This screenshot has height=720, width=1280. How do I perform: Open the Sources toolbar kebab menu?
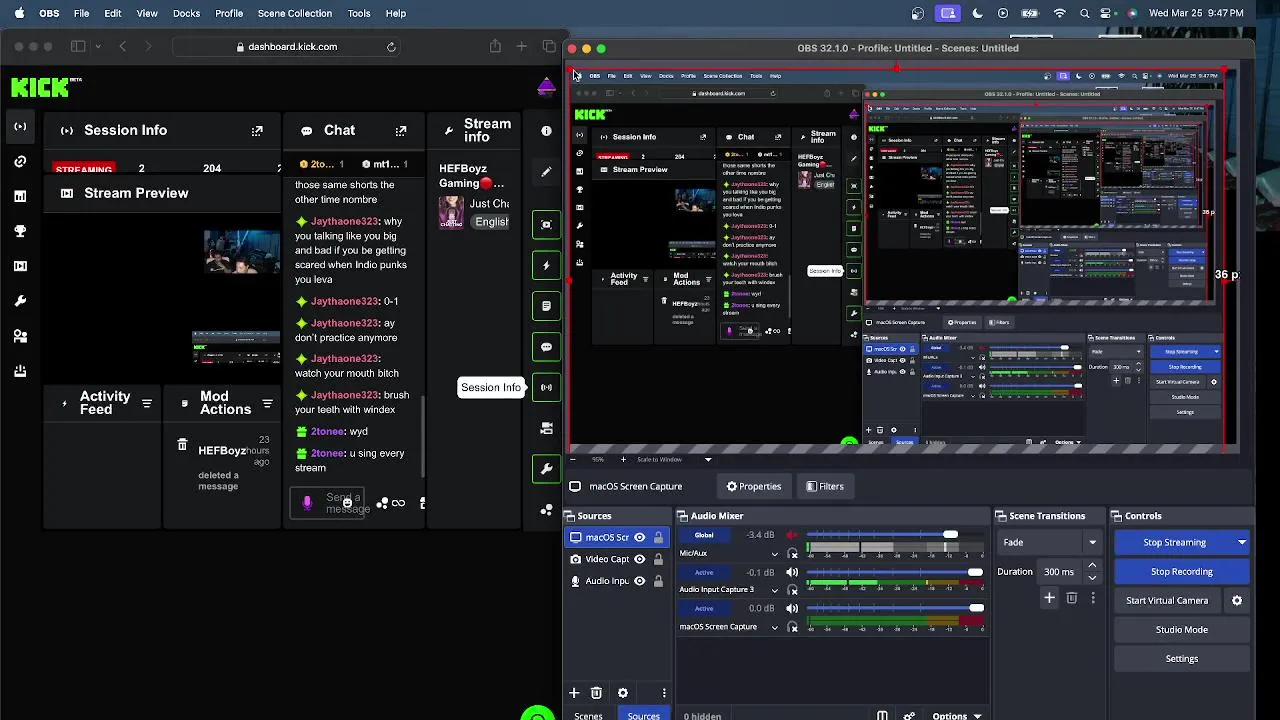[664, 693]
